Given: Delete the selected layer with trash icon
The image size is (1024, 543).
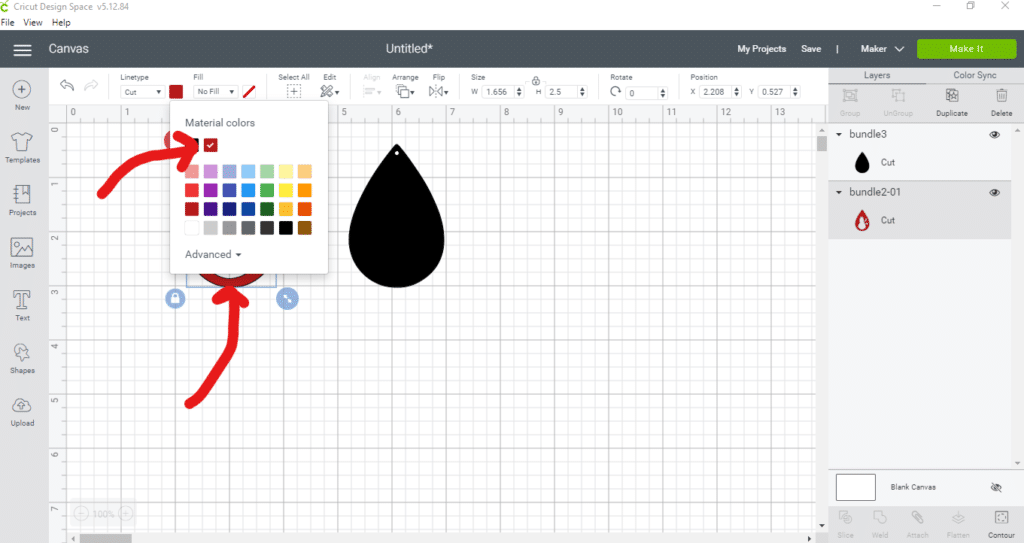Looking at the screenshot, I should [x=1002, y=96].
